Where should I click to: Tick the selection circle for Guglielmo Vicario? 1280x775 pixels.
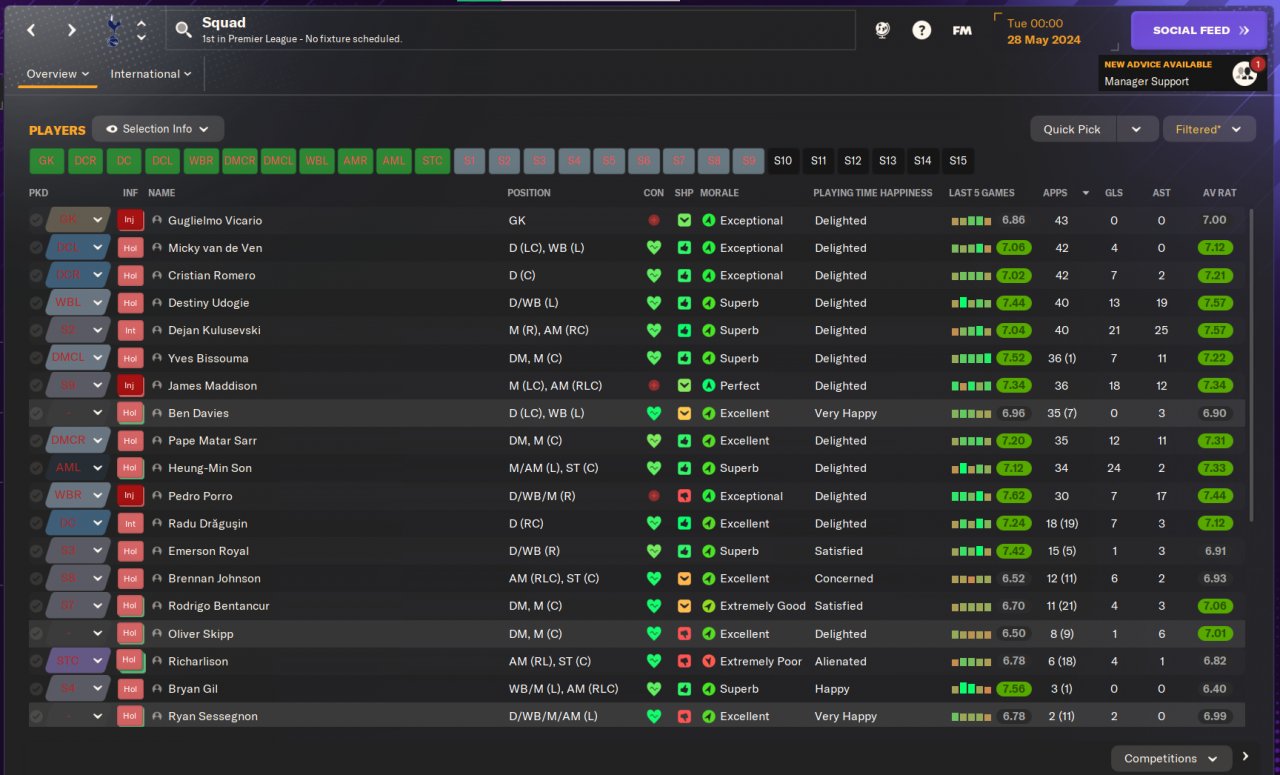tap(36, 220)
